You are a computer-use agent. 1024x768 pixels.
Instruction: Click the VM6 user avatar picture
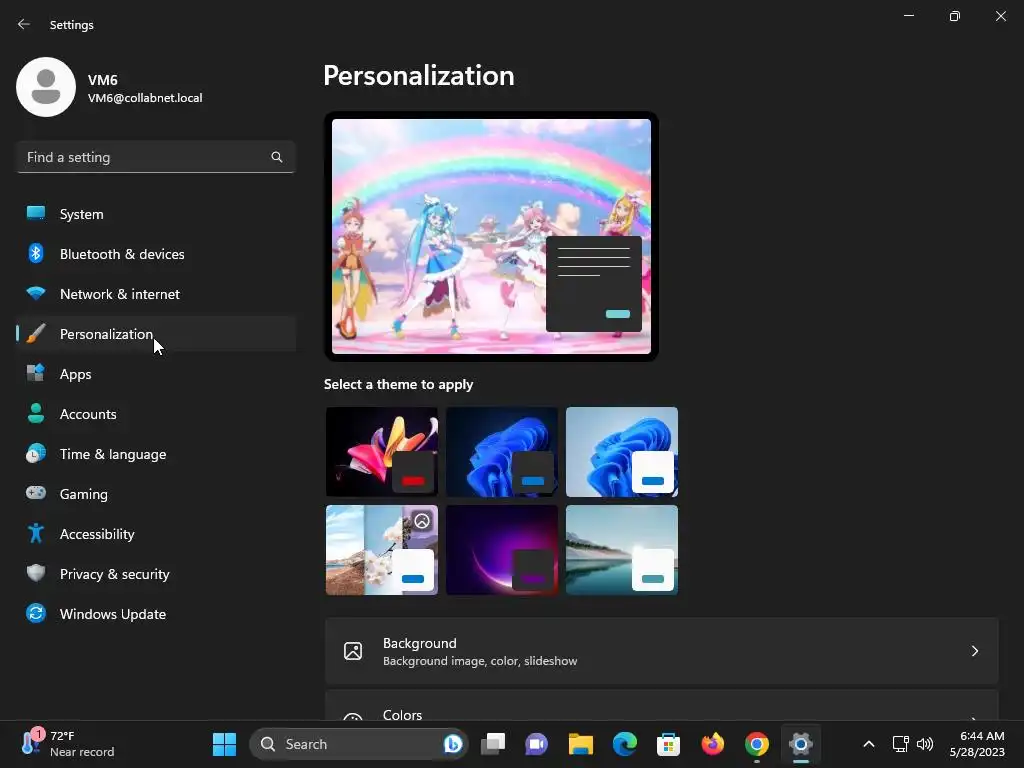tap(46, 87)
